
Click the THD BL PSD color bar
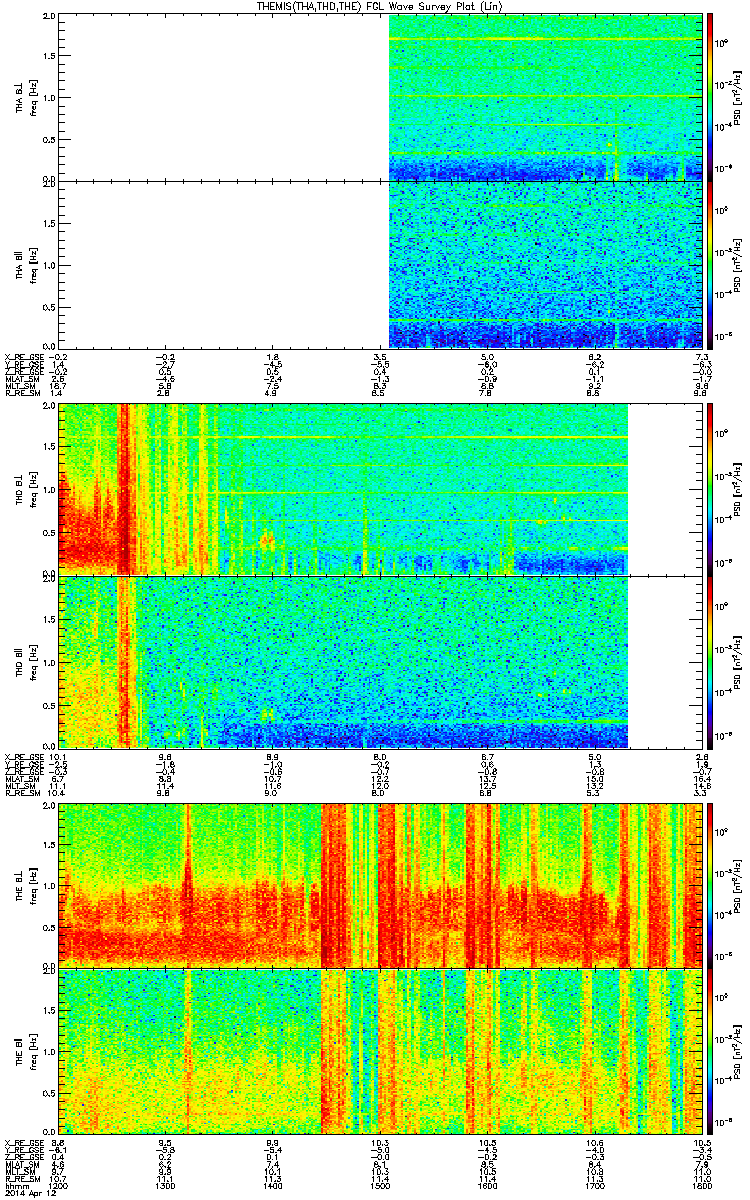click(710, 488)
